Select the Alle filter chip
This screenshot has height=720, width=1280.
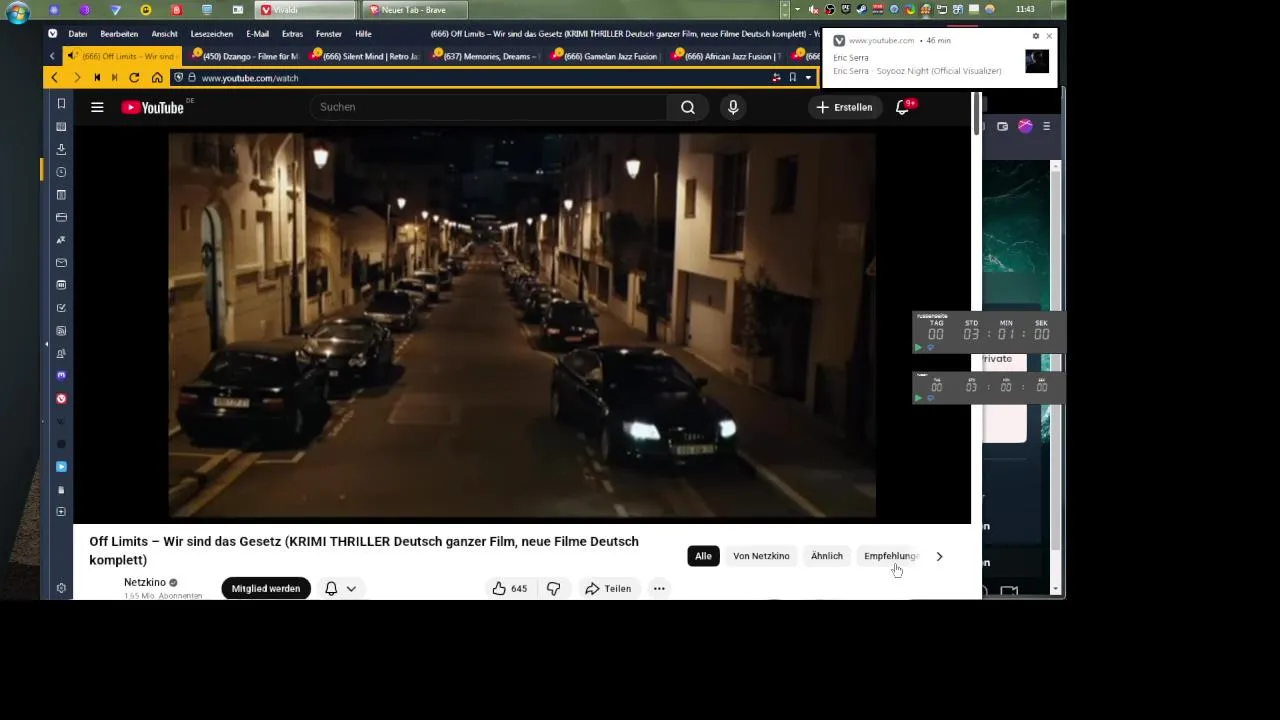(703, 556)
